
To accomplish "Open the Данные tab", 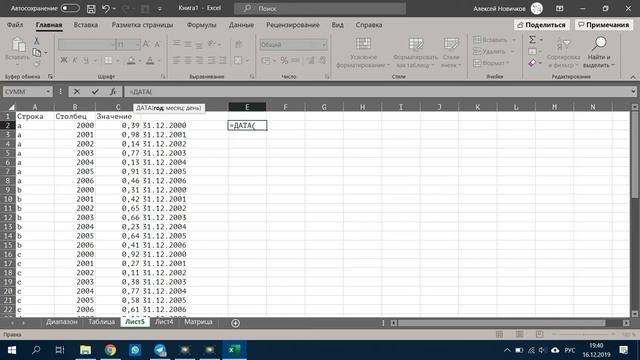I will click(241, 25).
